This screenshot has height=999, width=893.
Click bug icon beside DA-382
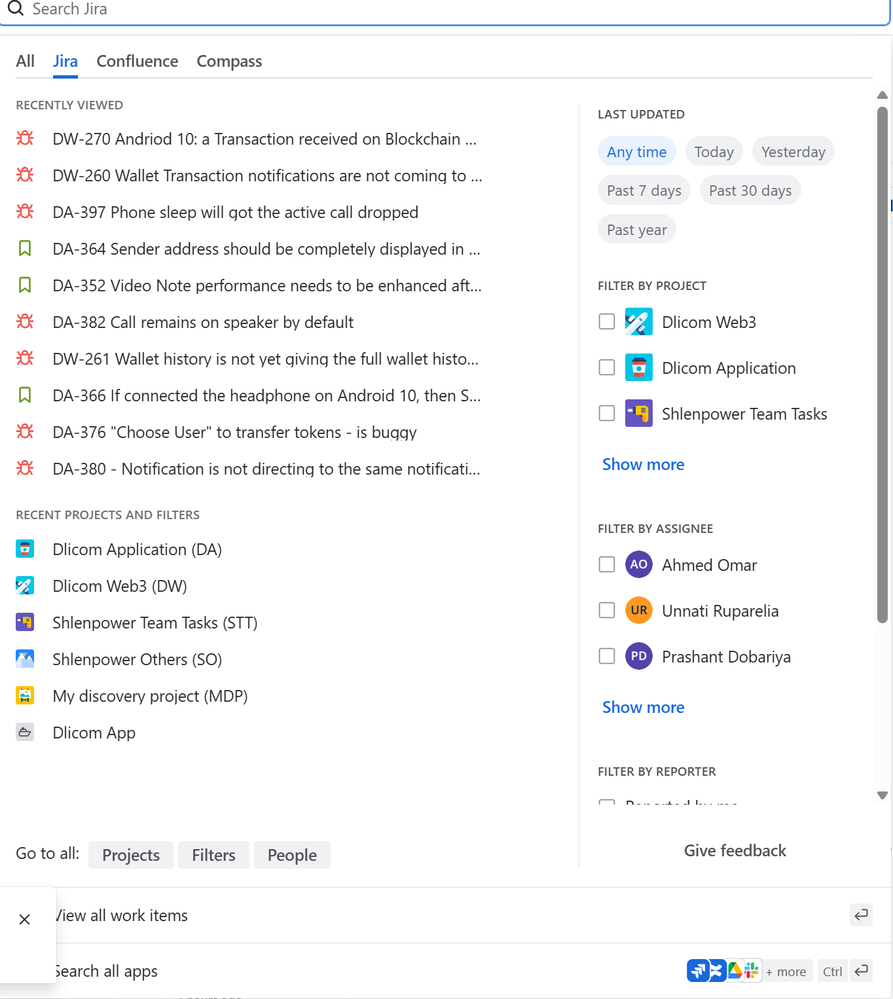tap(25, 322)
